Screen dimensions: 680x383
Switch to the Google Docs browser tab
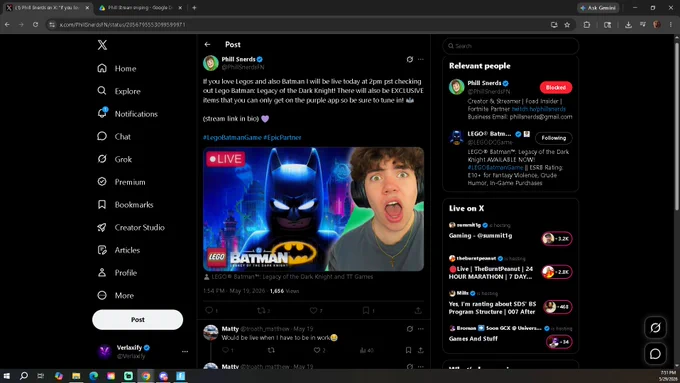pyautogui.click(x=140, y=8)
